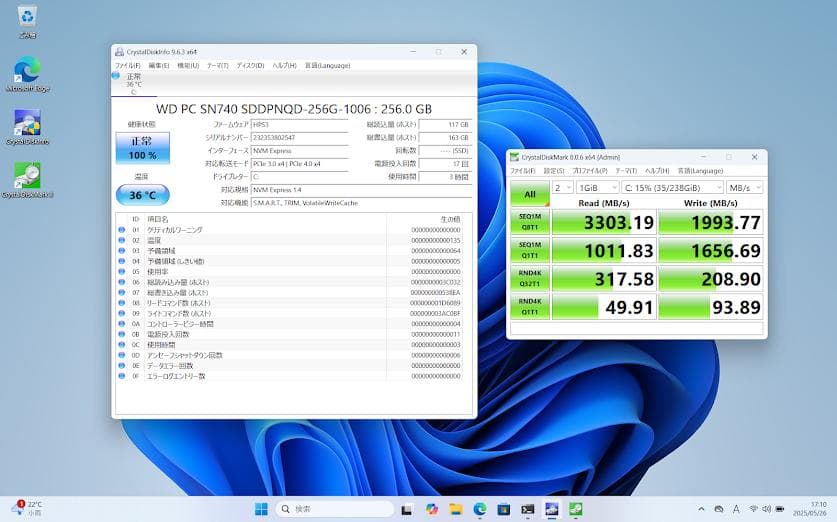The height and width of the screenshot is (522, 837).
Task: Open 編集(E) menu in CrystalDiskInfo
Action: pyautogui.click(x=159, y=66)
